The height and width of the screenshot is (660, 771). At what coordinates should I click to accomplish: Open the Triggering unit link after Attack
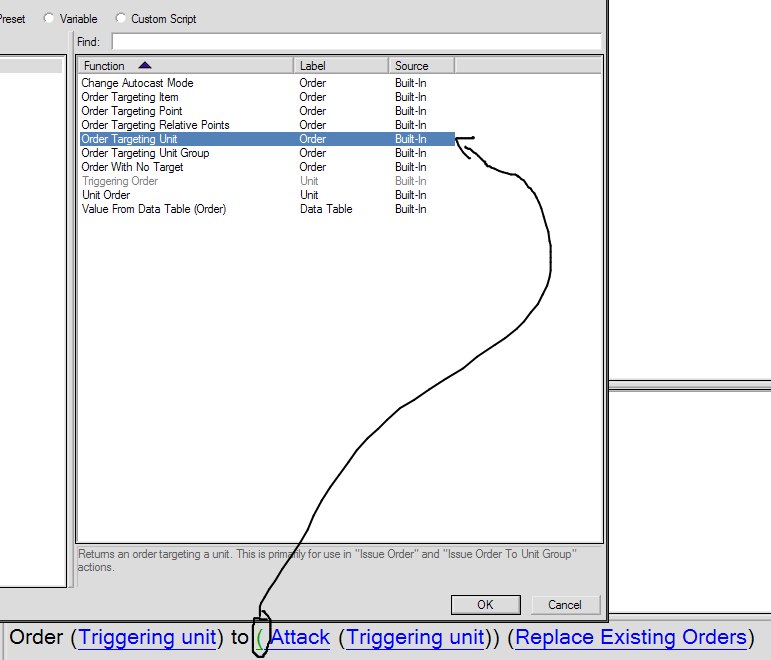[x=415, y=637]
